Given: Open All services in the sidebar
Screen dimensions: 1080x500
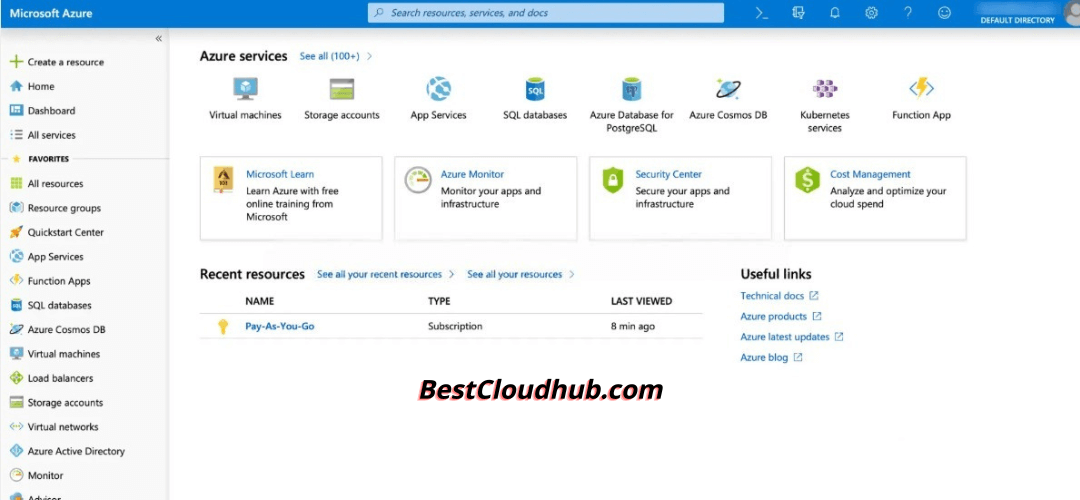Looking at the screenshot, I should click(x=52, y=135).
